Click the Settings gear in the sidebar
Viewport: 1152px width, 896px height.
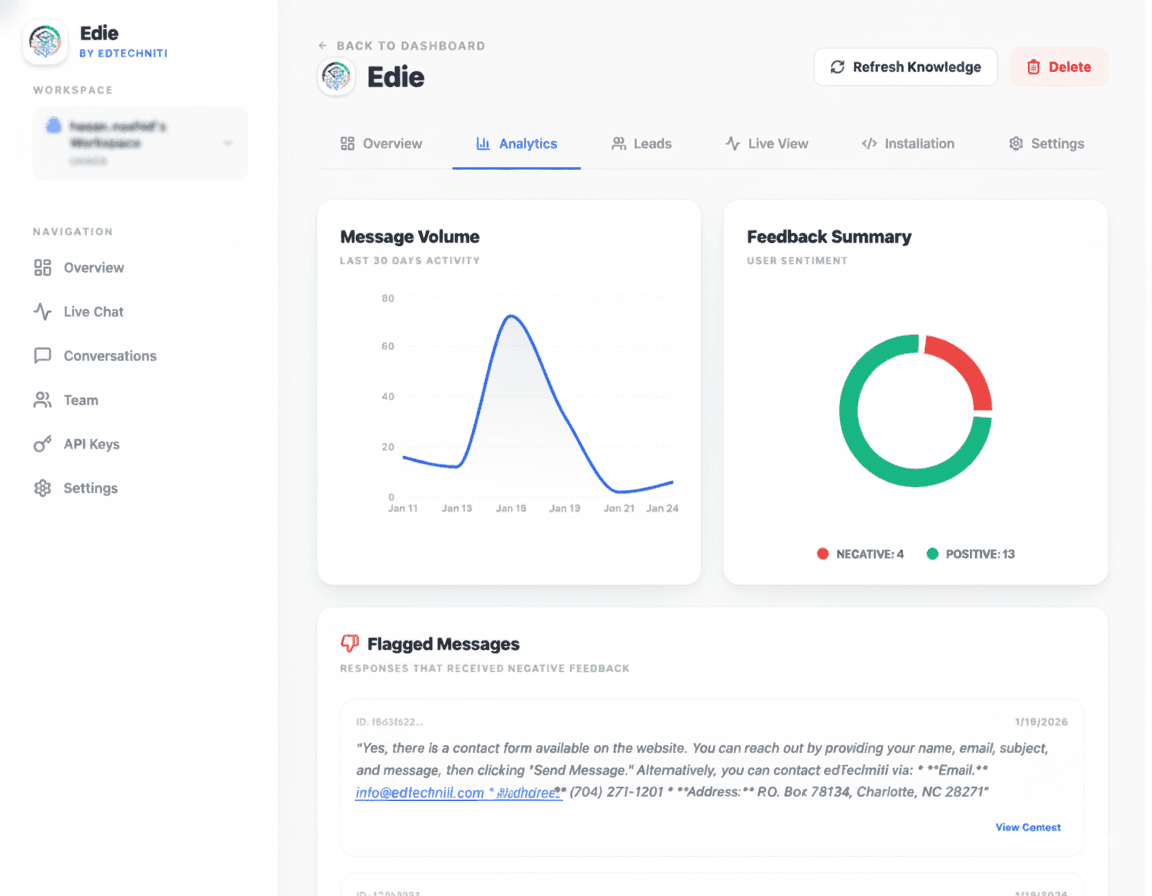click(40, 487)
